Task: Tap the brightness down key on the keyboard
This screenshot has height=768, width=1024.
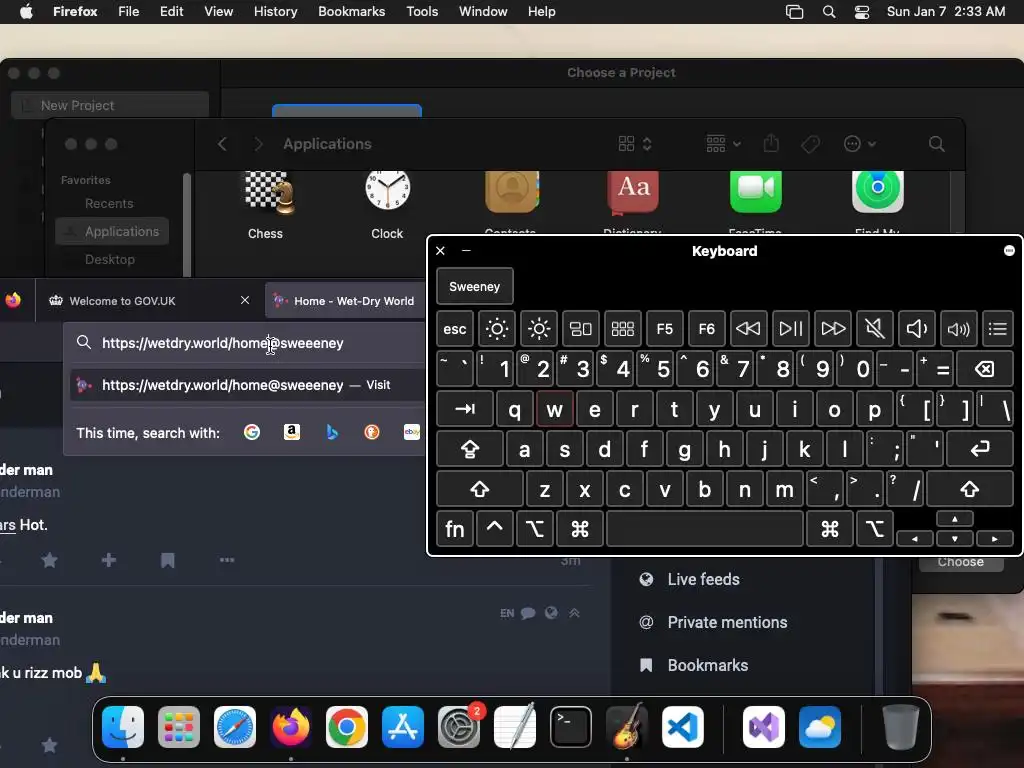Action: coord(497,328)
